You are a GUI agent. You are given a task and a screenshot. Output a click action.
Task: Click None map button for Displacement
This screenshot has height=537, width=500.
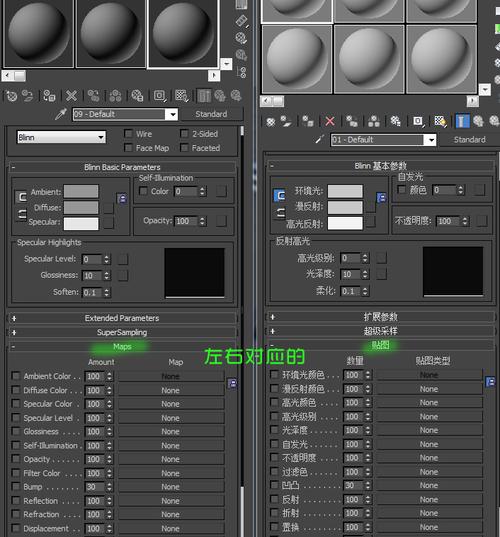point(171,528)
